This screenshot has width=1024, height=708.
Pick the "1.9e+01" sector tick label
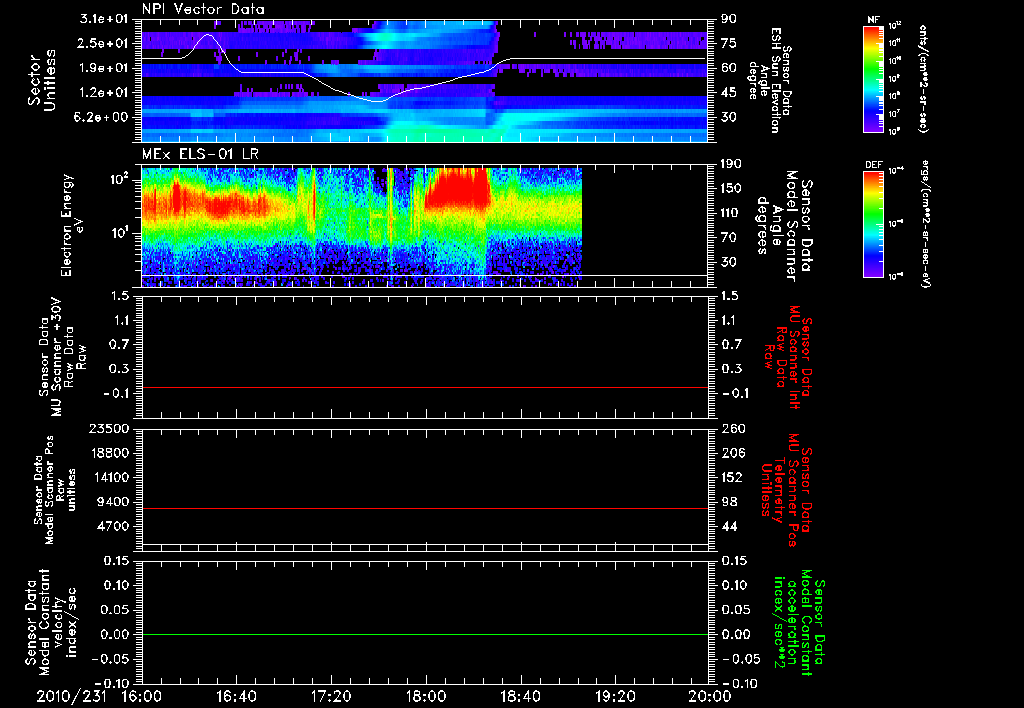104,68
